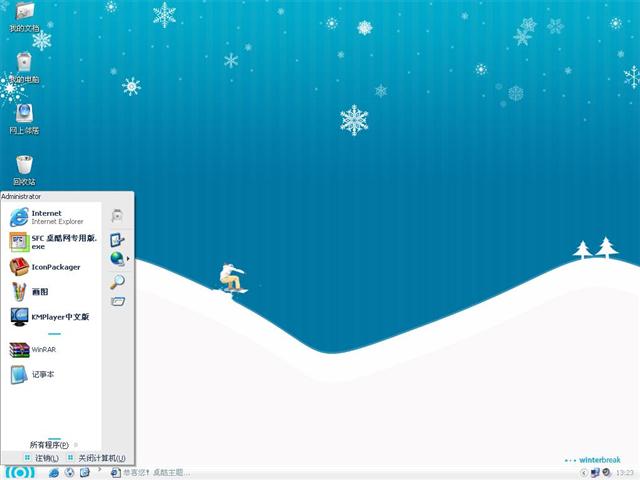The image size is (640, 480).
Task: Click the teal start button on taskbar
Action: (20, 472)
